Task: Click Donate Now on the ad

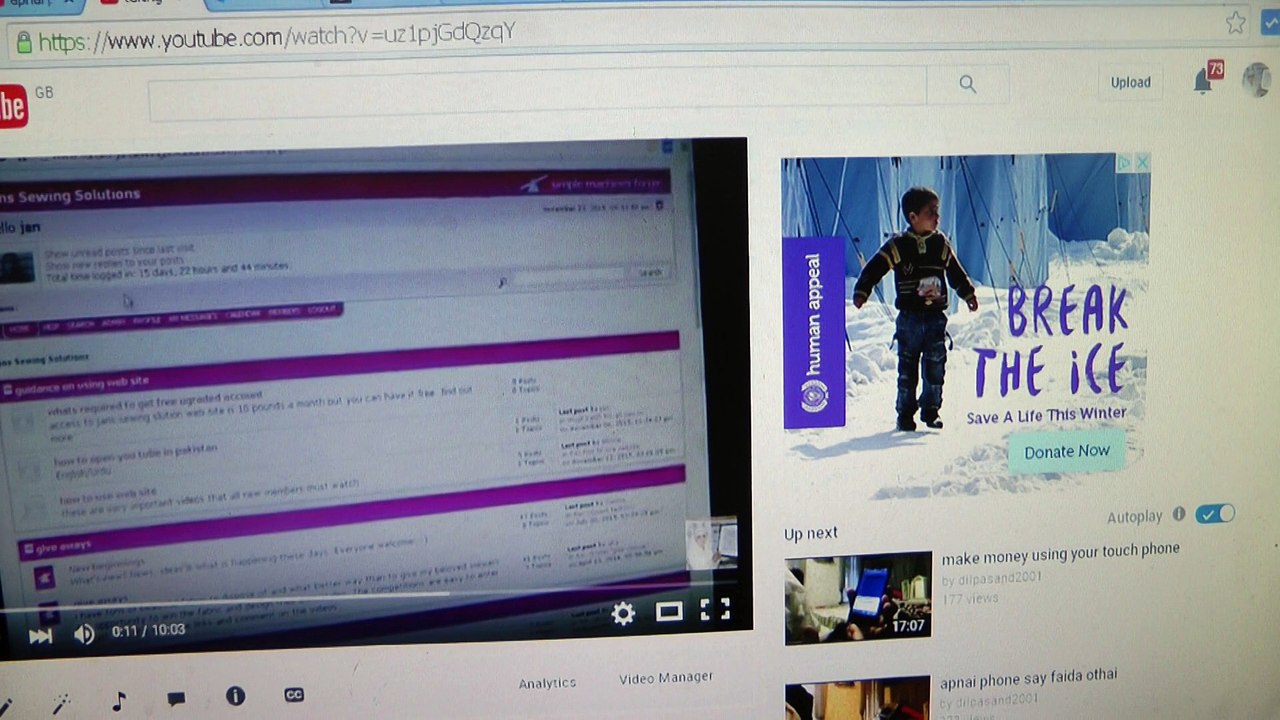Action: point(1067,451)
